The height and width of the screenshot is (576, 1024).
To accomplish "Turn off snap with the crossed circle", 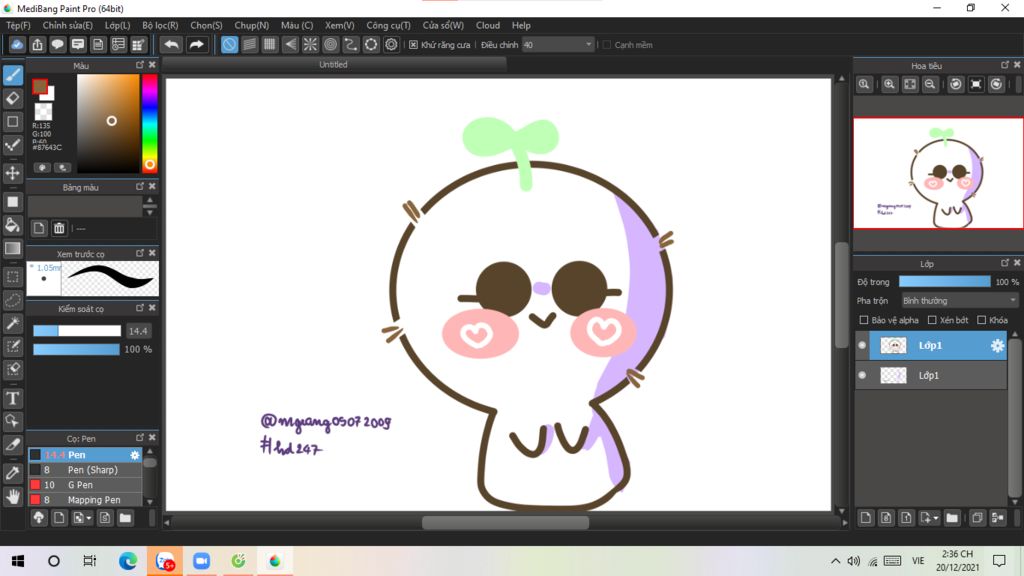I will tap(229, 44).
